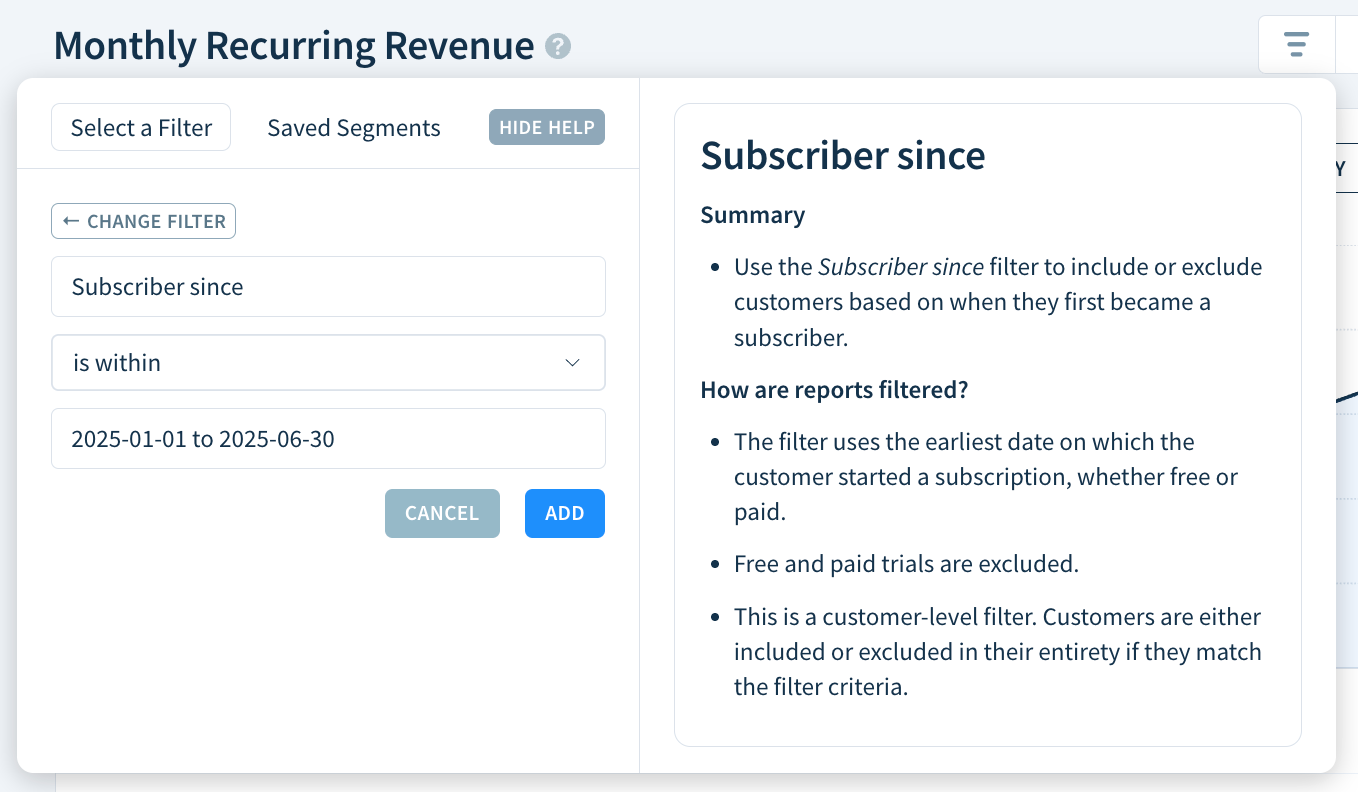This screenshot has width=1358, height=792.
Task: Click the funnel filter icon in the top right
Action: point(1296,44)
